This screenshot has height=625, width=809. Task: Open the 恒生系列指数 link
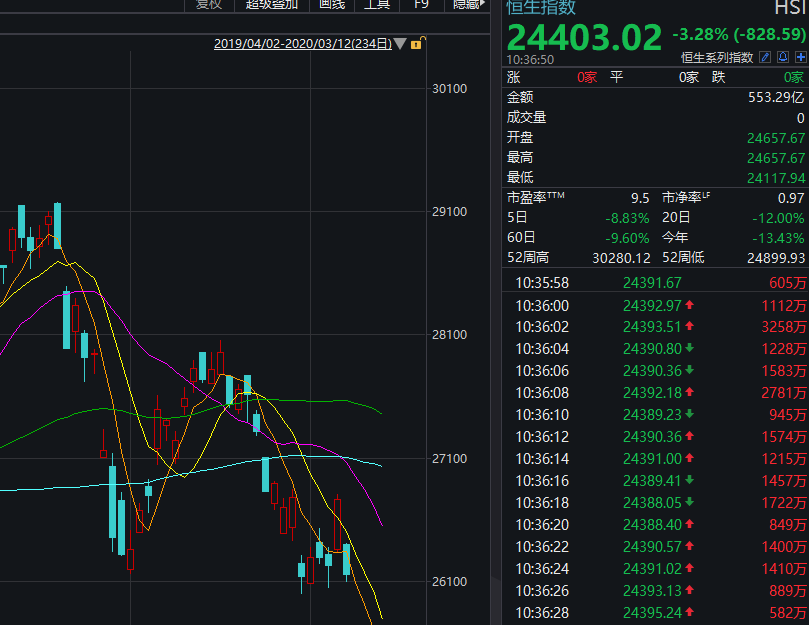pyautogui.click(x=717, y=57)
